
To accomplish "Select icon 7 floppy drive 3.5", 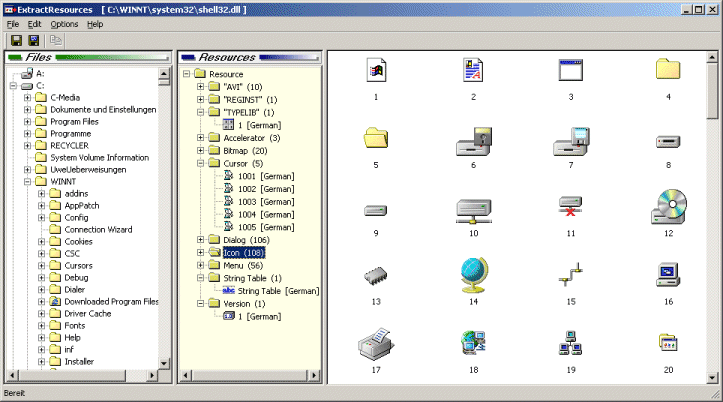I will point(571,142).
